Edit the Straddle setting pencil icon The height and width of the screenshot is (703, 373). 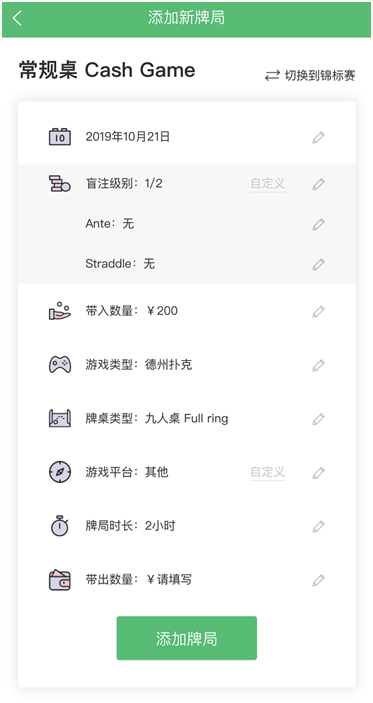click(318, 264)
